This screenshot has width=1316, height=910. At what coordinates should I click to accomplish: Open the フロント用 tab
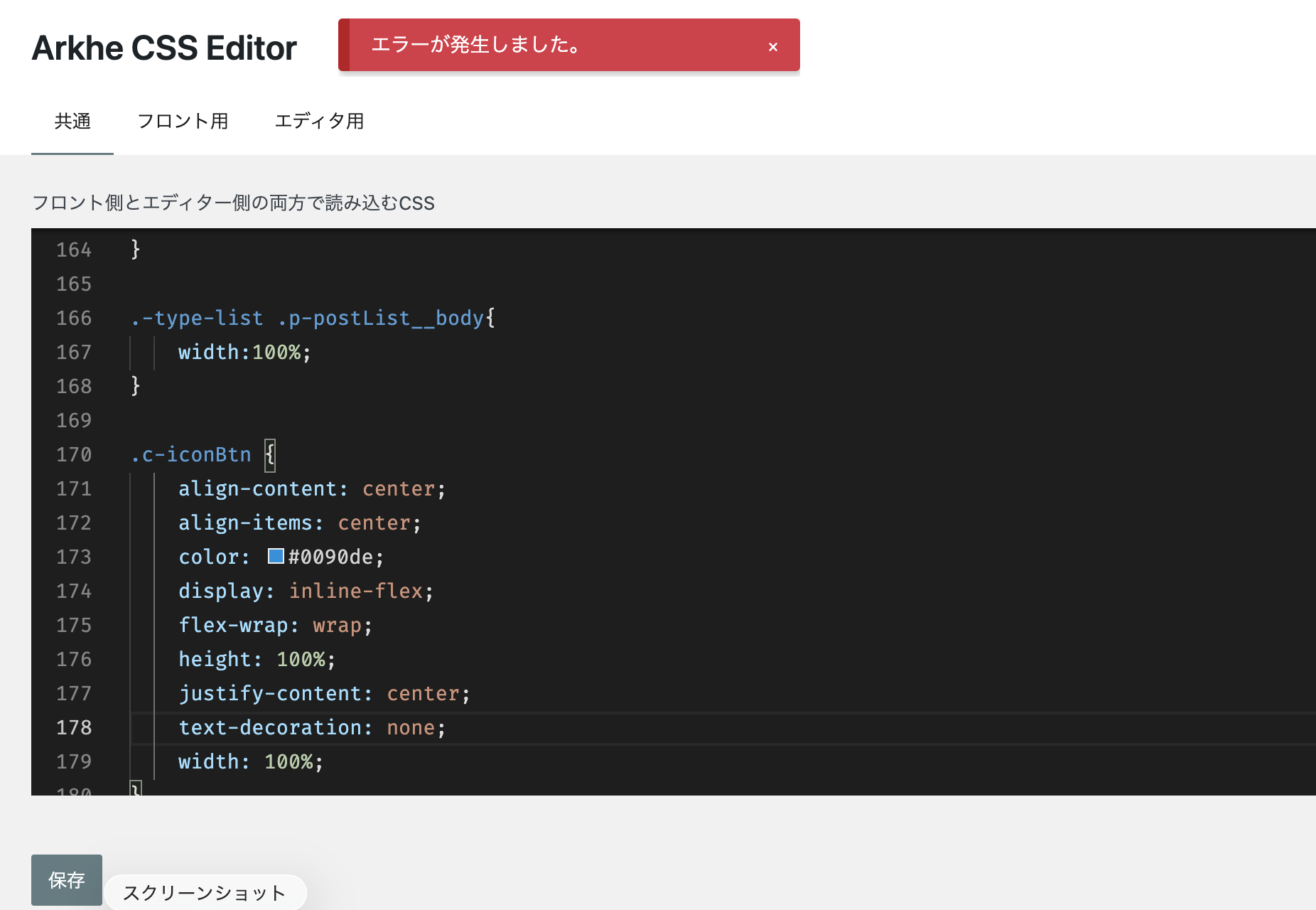point(183,122)
